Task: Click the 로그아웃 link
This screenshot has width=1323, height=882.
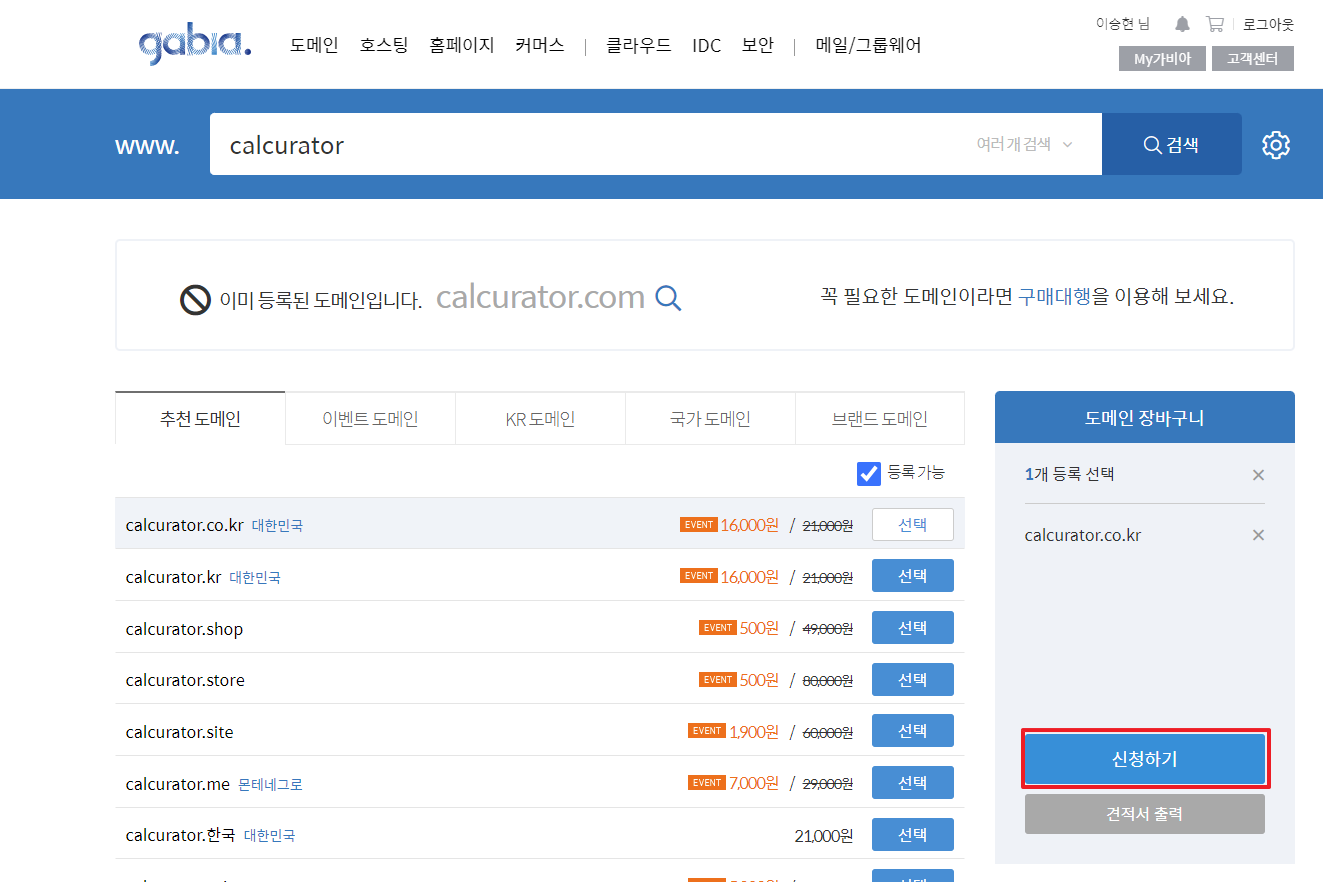Action: (1268, 24)
